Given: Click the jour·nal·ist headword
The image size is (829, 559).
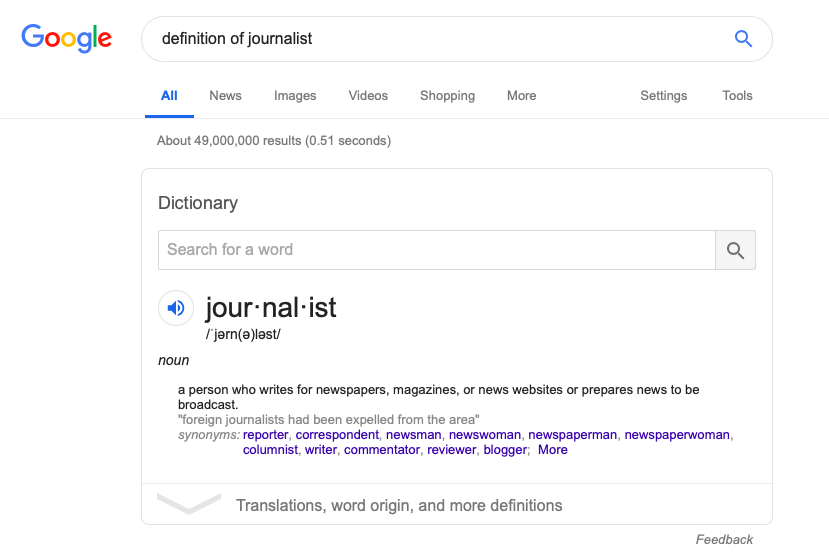Looking at the screenshot, I should pos(271,308).
